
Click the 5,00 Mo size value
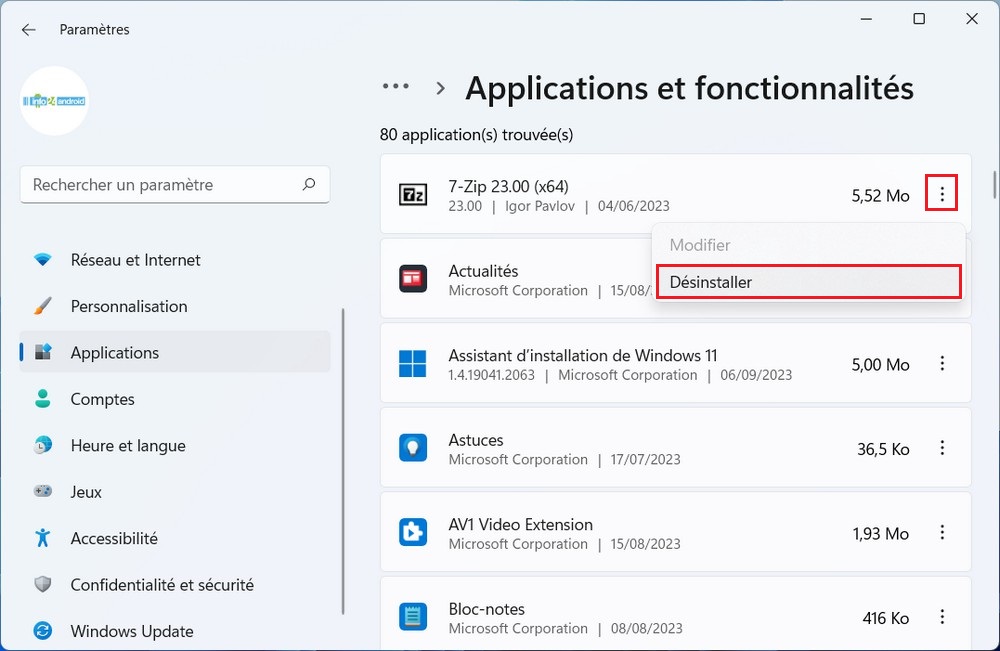point(880,365)
